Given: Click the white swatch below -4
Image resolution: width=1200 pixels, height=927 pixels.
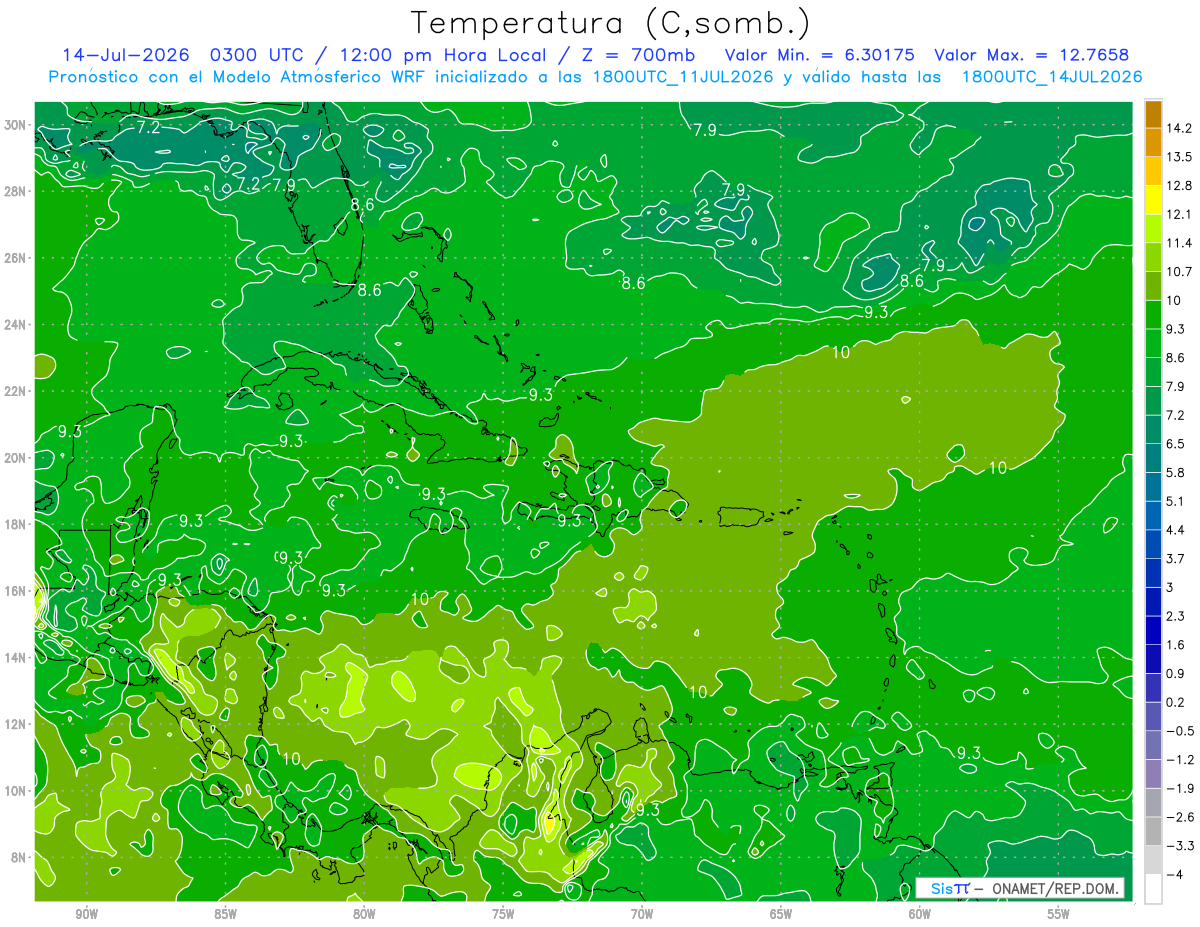Looking at the screenshot, I should click(1153, 888).
